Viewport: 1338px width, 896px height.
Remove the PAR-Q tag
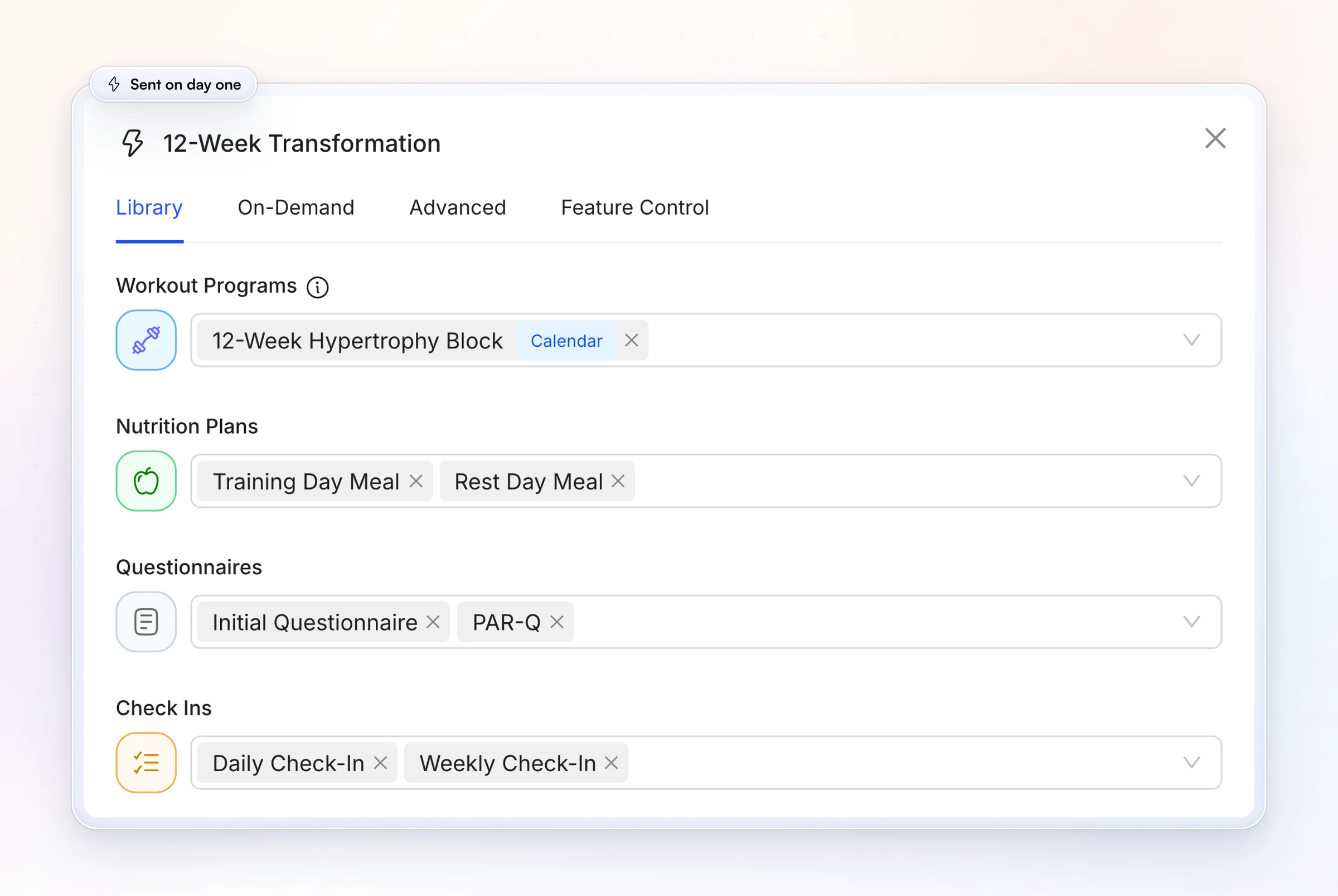point(557,622)
